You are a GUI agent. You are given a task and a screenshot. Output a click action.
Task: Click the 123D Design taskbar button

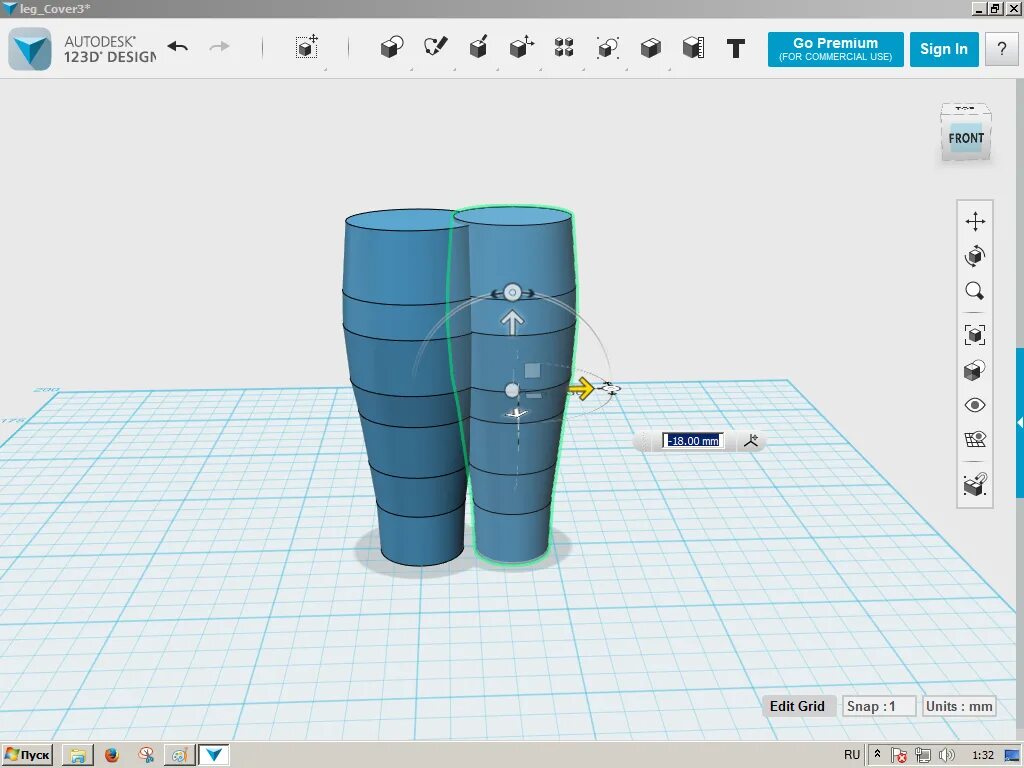click(214, 755)
